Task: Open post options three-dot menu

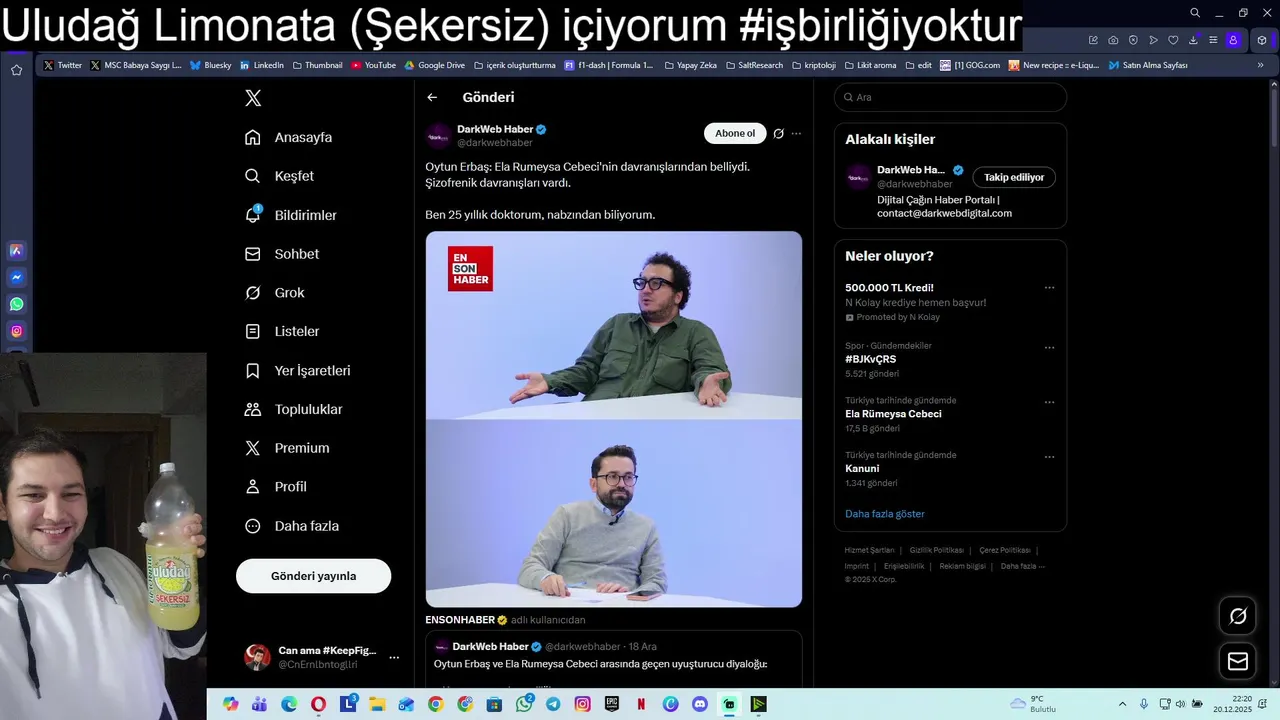Action: coord(796,133)
